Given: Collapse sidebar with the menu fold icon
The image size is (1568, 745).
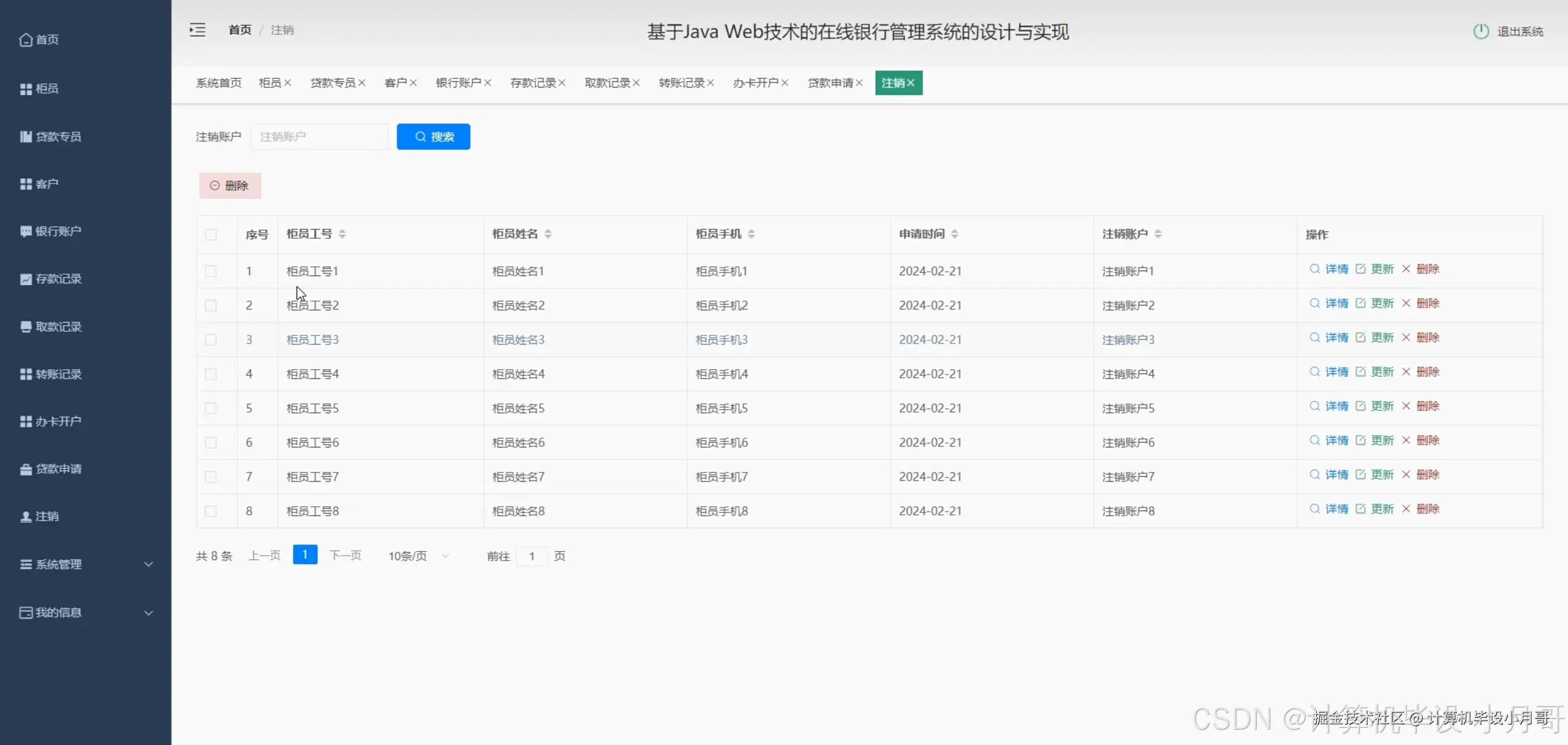Looking at the screenshot, I should [197, 30].
